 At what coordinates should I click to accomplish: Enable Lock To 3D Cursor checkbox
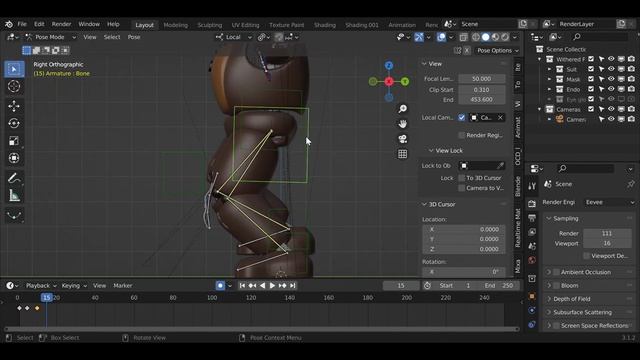click(x=462, y=178)
